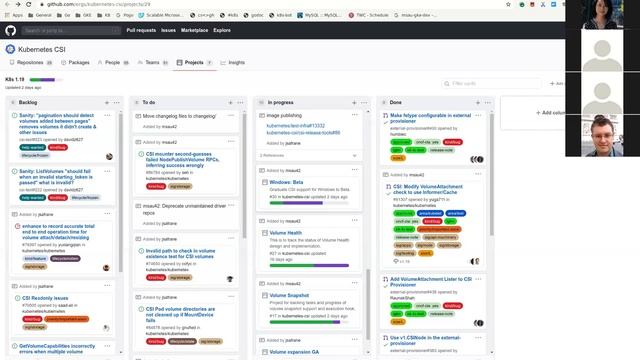Image resolution: width=640 pixels, height=360 pixels.
Task: Open CSI mounter second-guesses issue link
Action: pyautogui.click(x=182, y=160)
